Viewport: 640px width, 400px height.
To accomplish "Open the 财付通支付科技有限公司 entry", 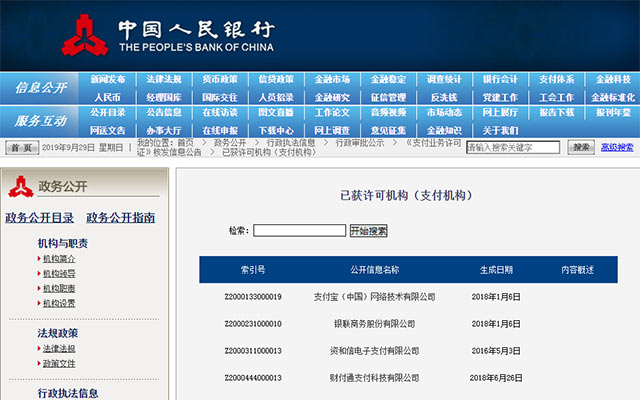I will 375,378.
